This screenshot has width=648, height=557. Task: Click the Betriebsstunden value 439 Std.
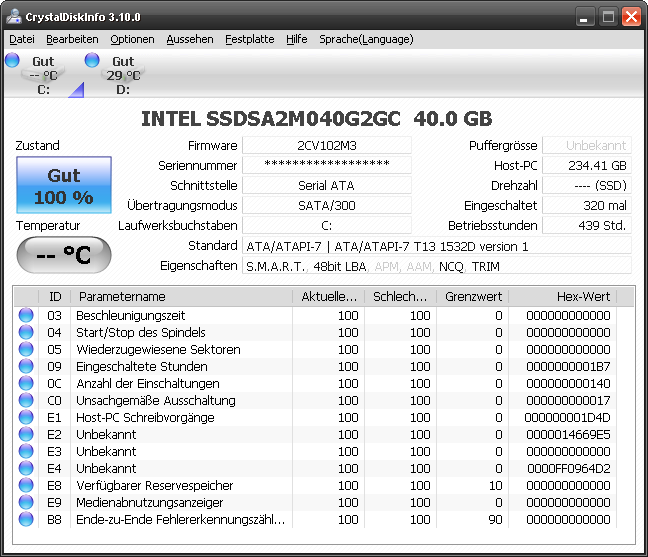(x=587, y=226)
